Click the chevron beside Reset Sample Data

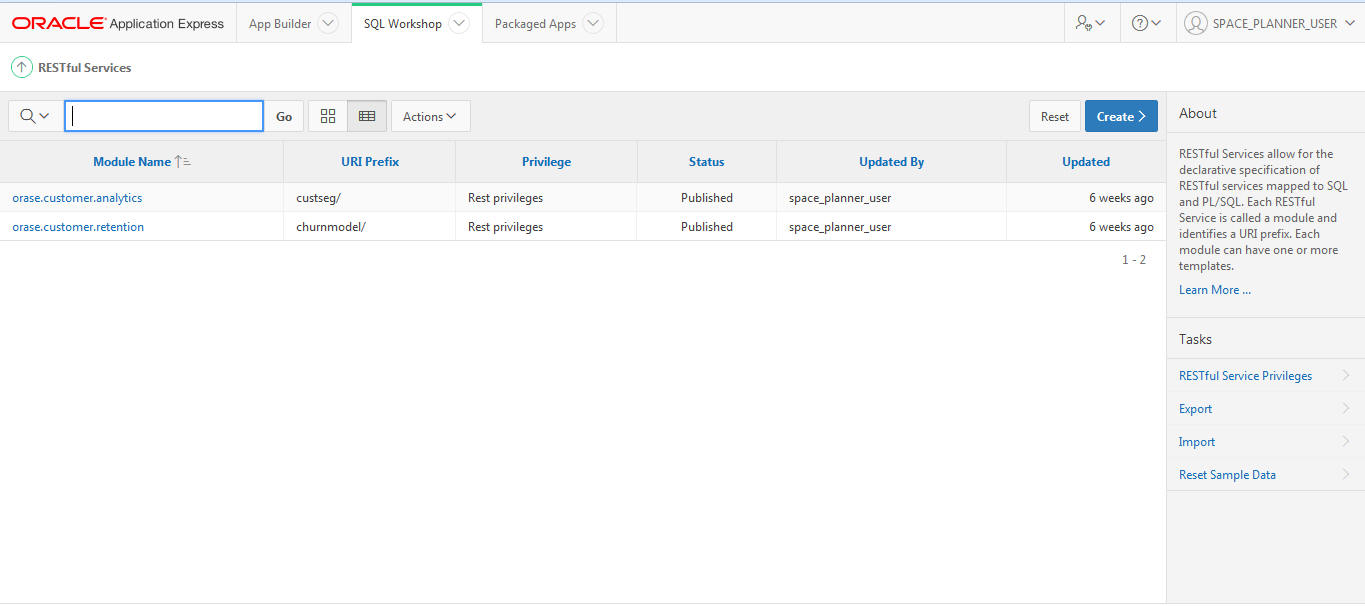1346,474
